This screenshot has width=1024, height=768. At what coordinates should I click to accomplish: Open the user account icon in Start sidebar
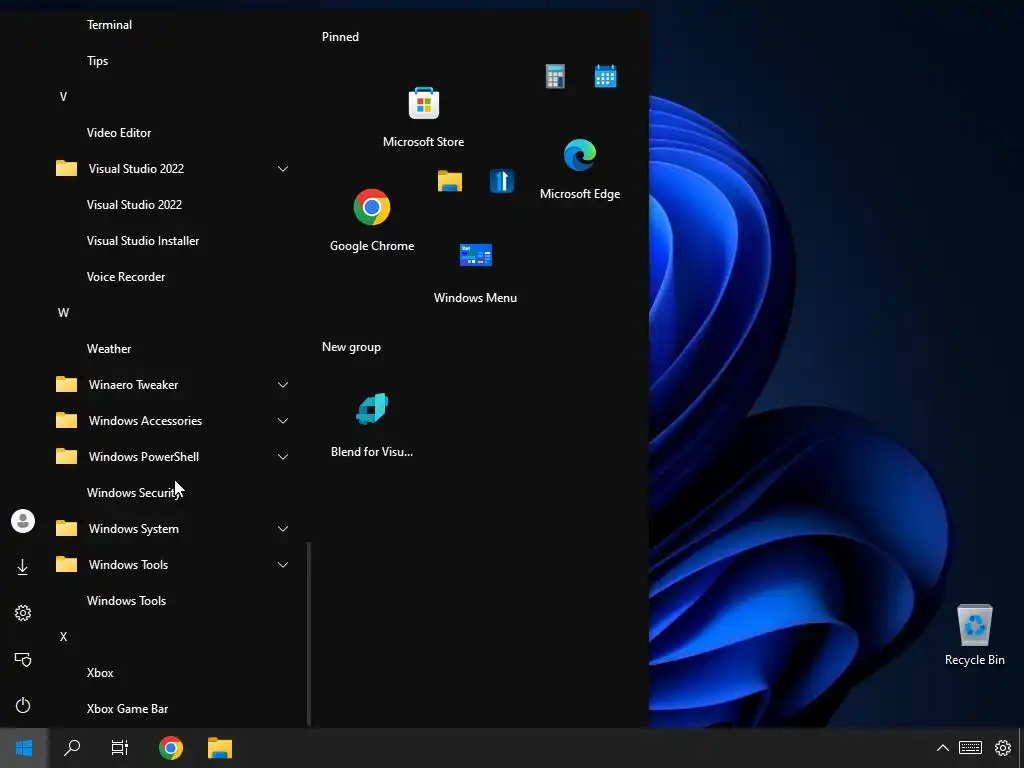click(23, 521)
